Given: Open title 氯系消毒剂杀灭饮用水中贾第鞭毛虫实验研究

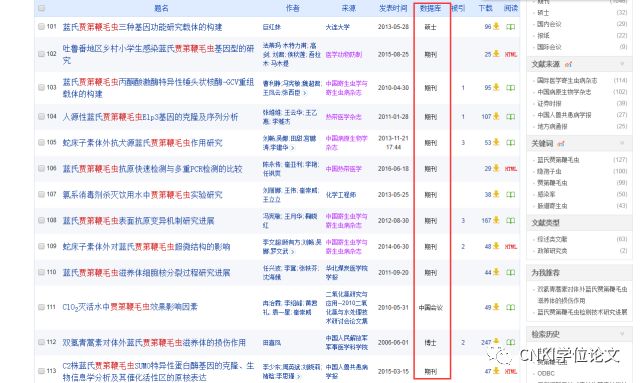Looking at the screenshot, I should coord(142,195).
